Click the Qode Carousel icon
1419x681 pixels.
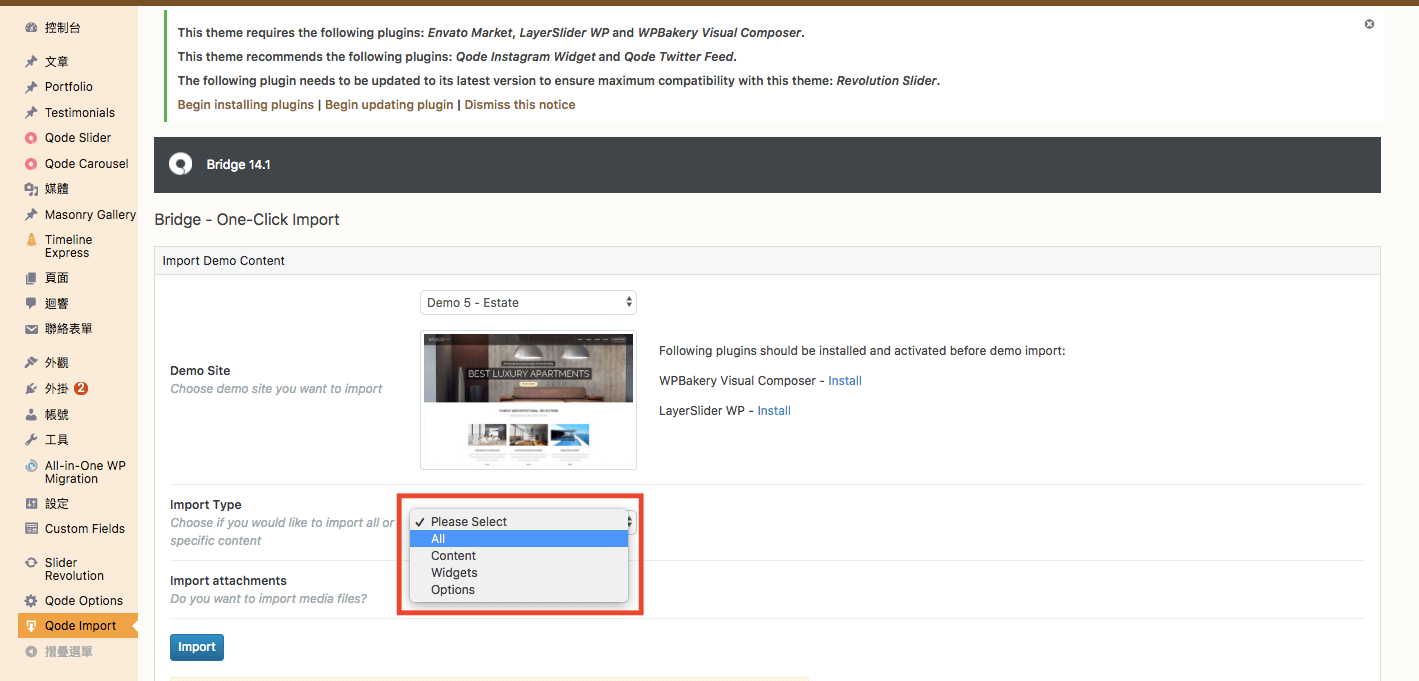(31, 164)
